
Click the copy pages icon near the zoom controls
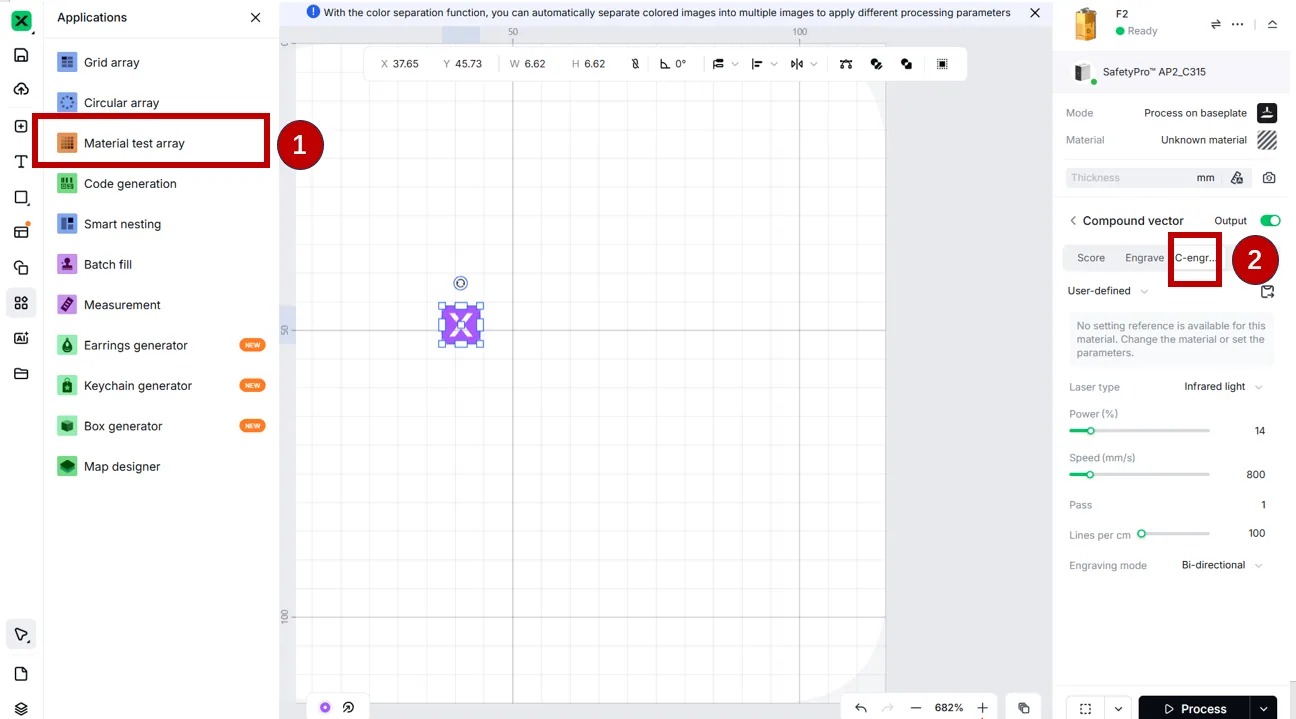tap(1024, 708)
